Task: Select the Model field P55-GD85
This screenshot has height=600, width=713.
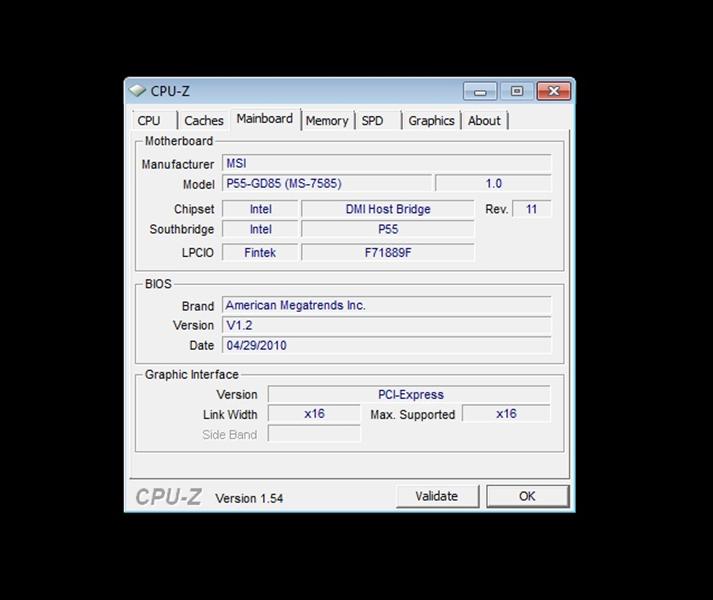Action: pyautogui.click(x=327, y=184)
